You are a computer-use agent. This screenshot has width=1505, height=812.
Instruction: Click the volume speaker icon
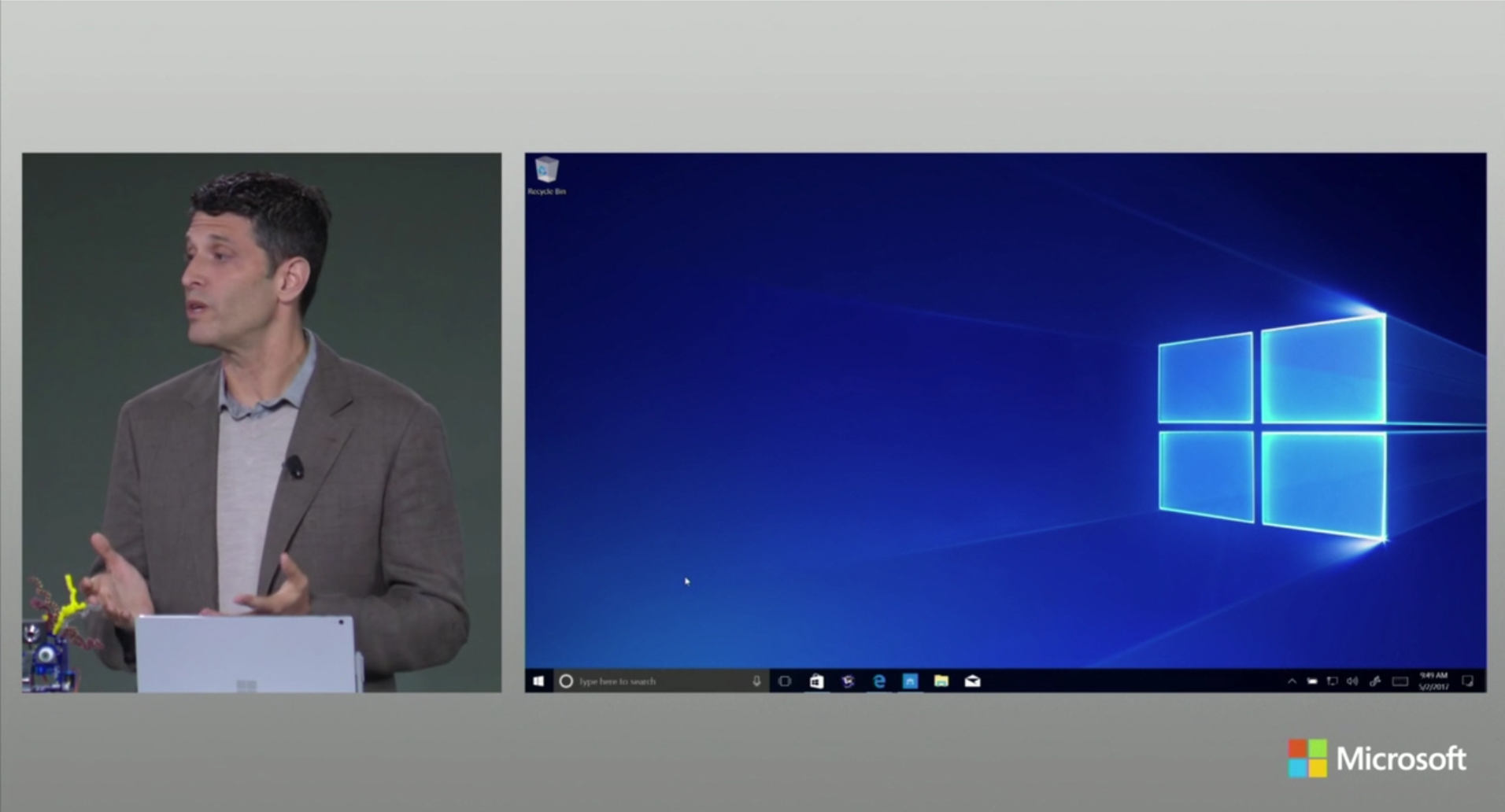point(1352,681)
